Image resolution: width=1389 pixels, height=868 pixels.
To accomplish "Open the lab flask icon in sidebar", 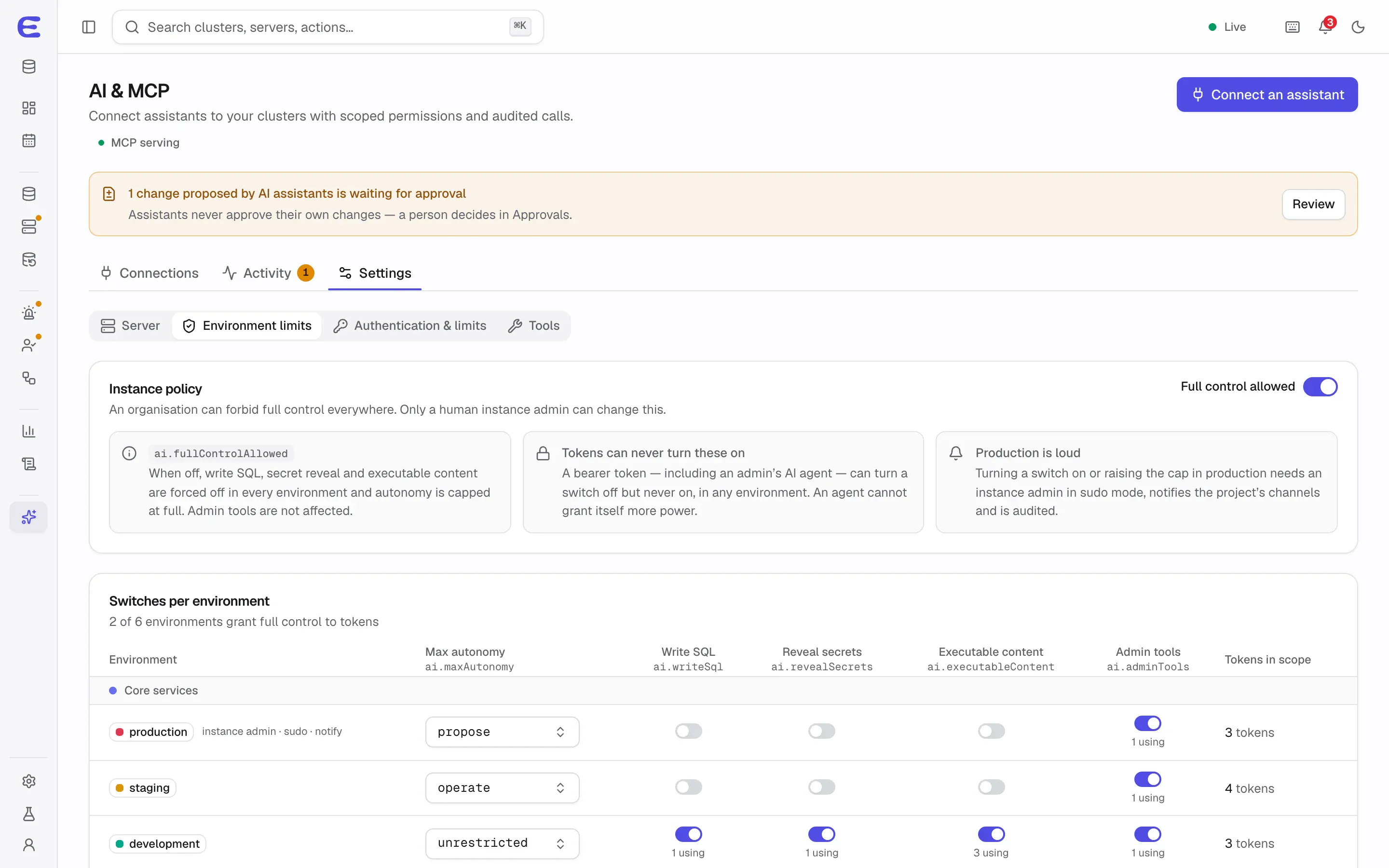I will (29, 814).
